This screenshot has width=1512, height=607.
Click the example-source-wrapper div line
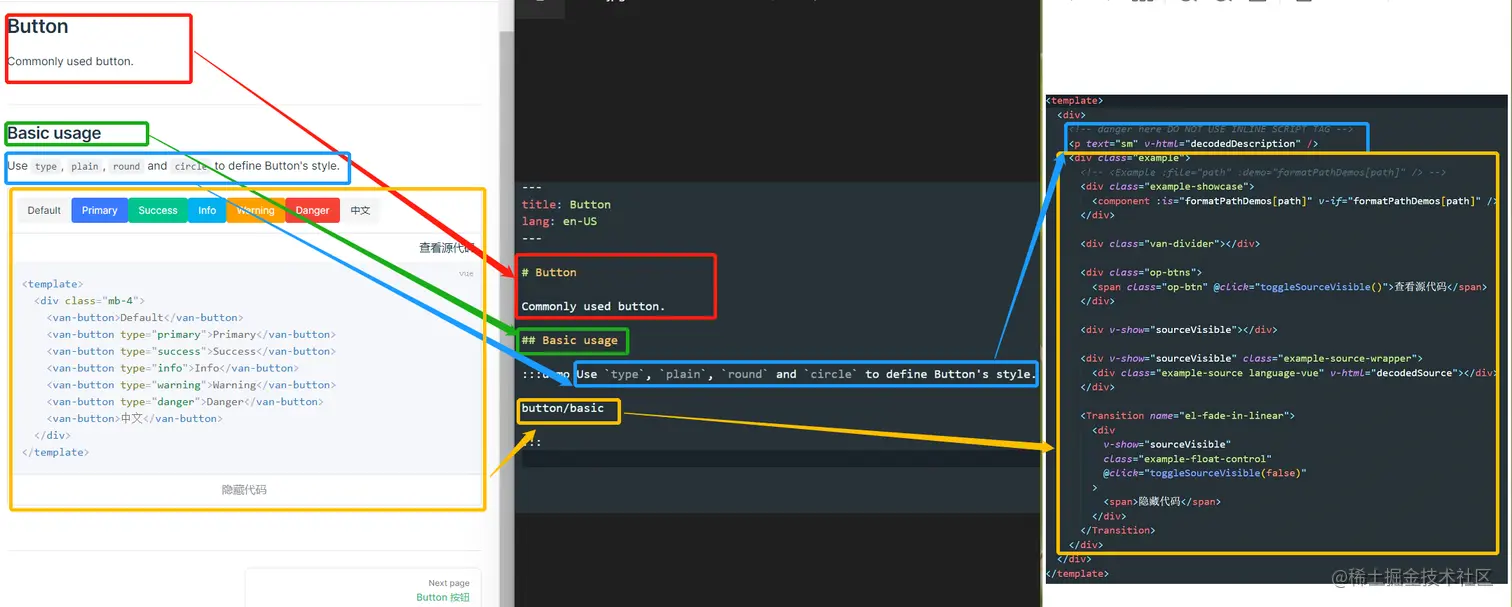point(1251,358)
